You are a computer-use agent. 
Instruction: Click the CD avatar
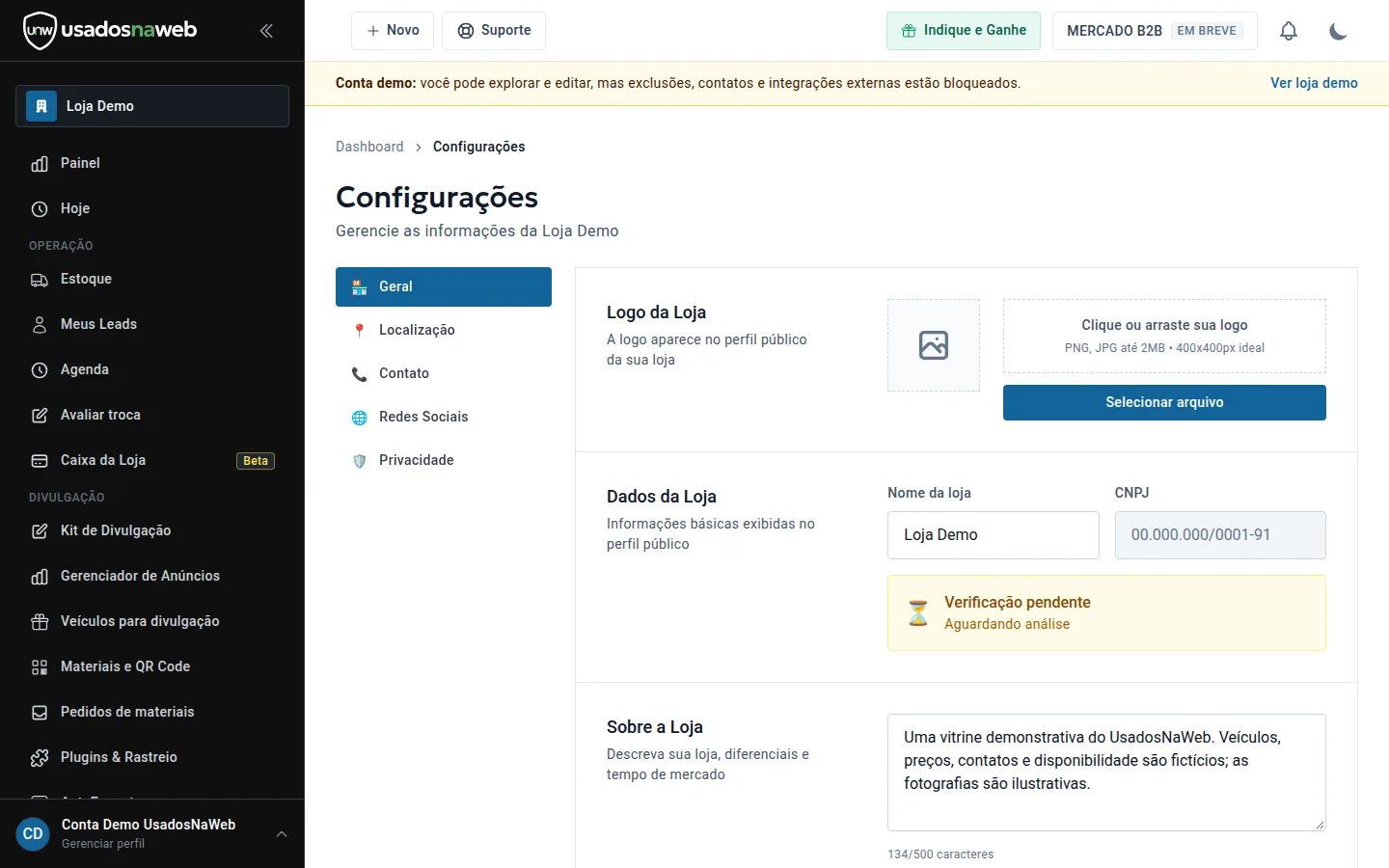coord(33,834)
